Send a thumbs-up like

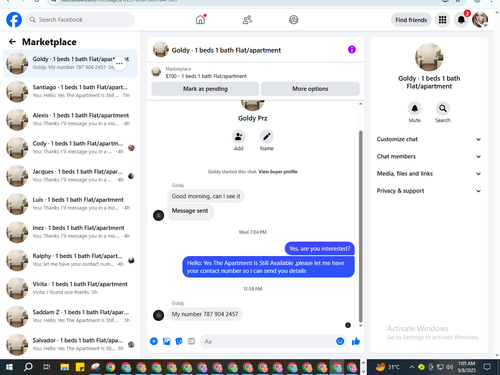pos(356,341)
